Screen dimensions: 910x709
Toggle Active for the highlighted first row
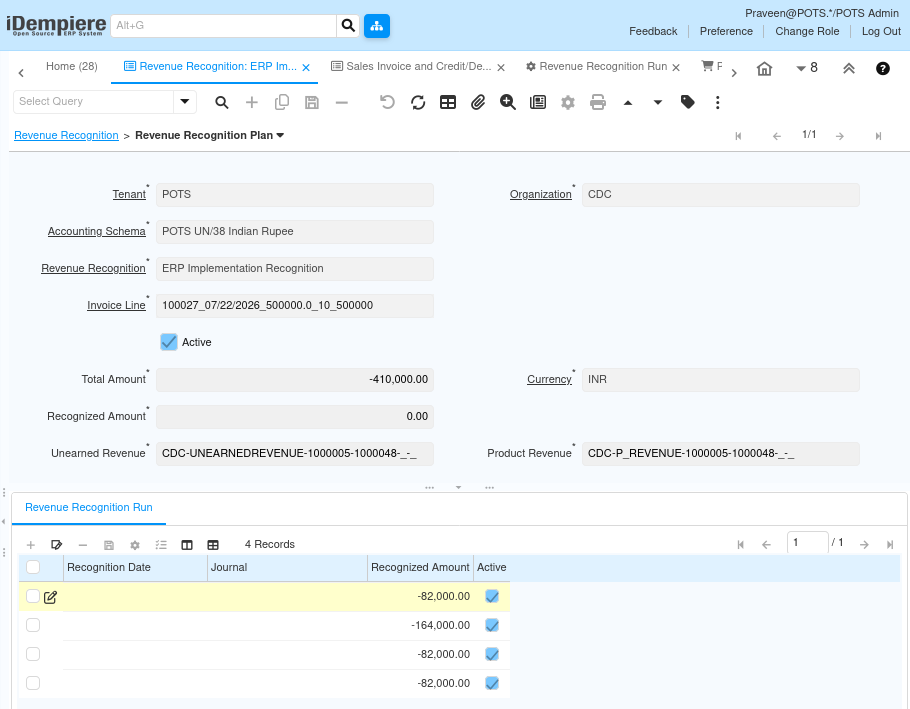tap(492, 596)
